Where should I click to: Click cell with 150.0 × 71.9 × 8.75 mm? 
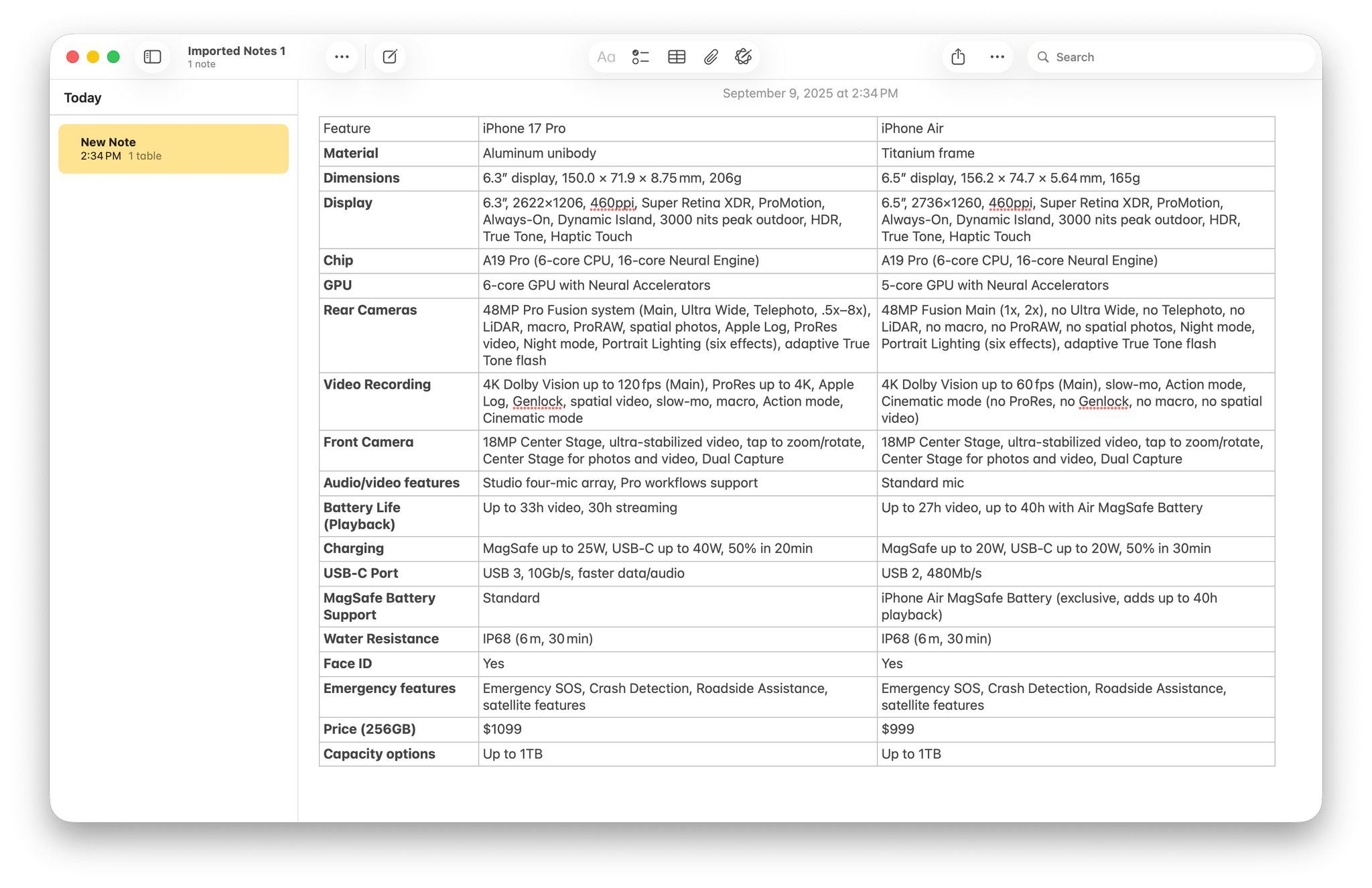pyautogui.click(x=677, y=178)
